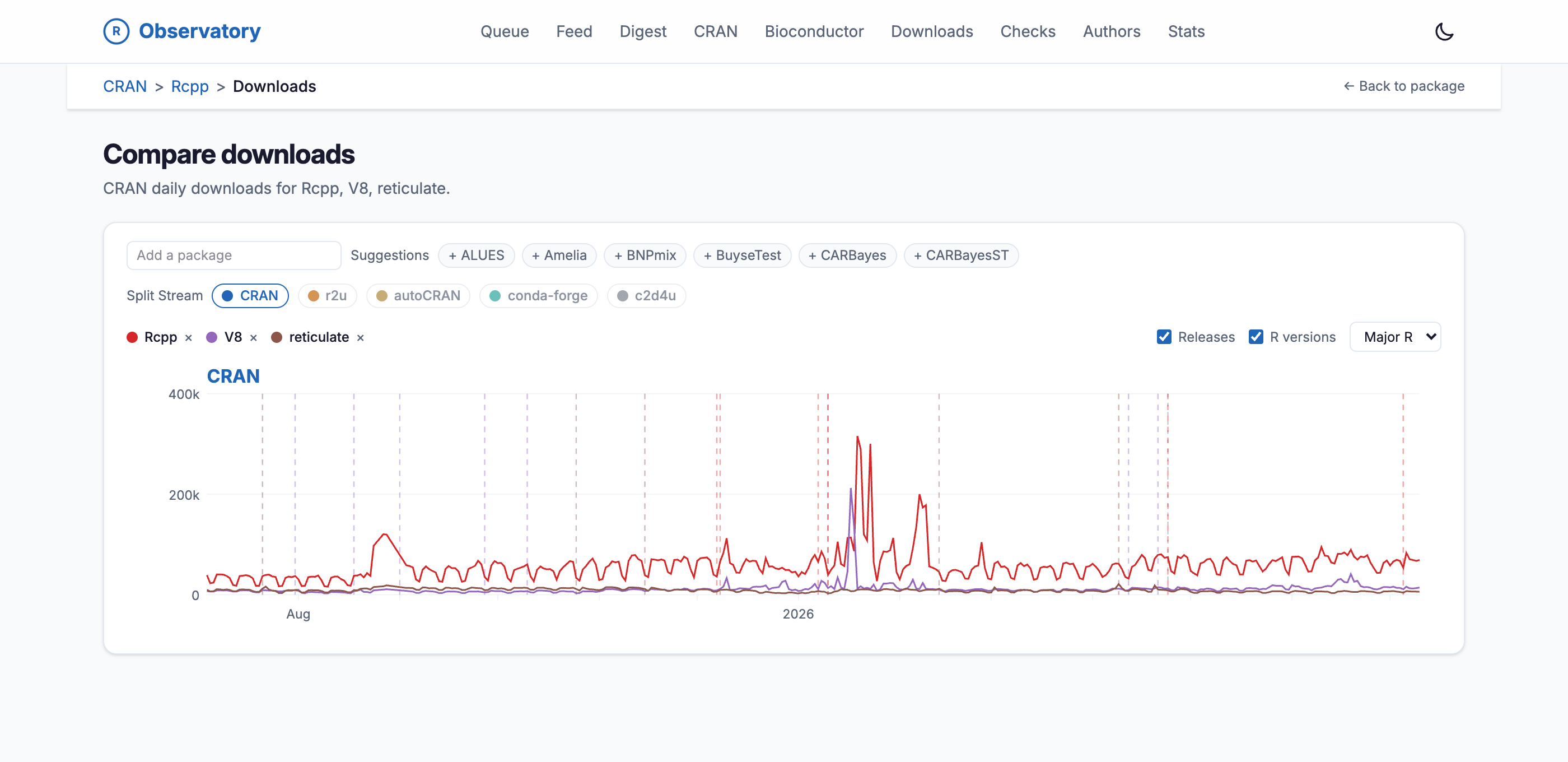Click the 2026 x-axis label
Image resolution: width=1568 pixels, height=762 pixels.
point(798,614)
